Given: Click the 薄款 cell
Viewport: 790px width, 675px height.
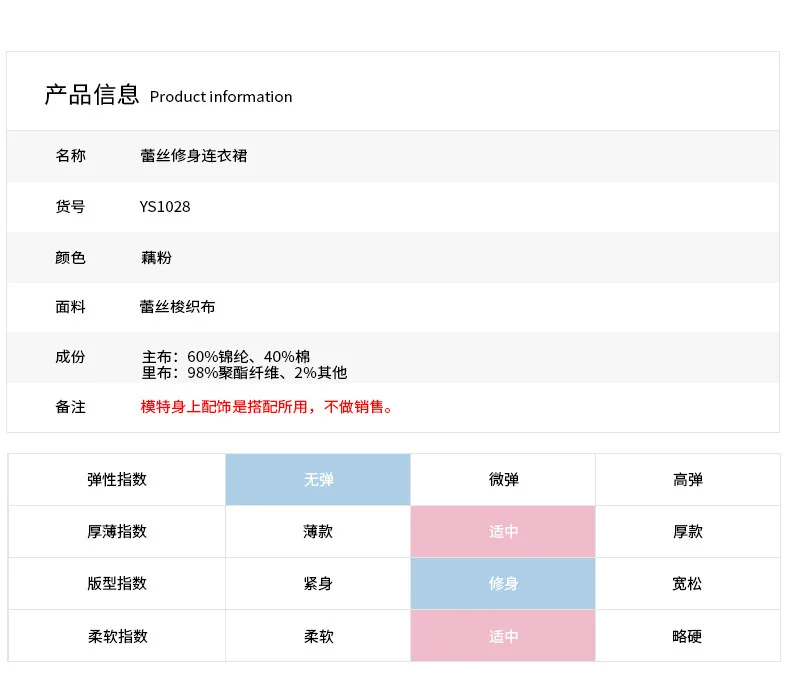Looking at the screenshot, I should tap(318, 531).
